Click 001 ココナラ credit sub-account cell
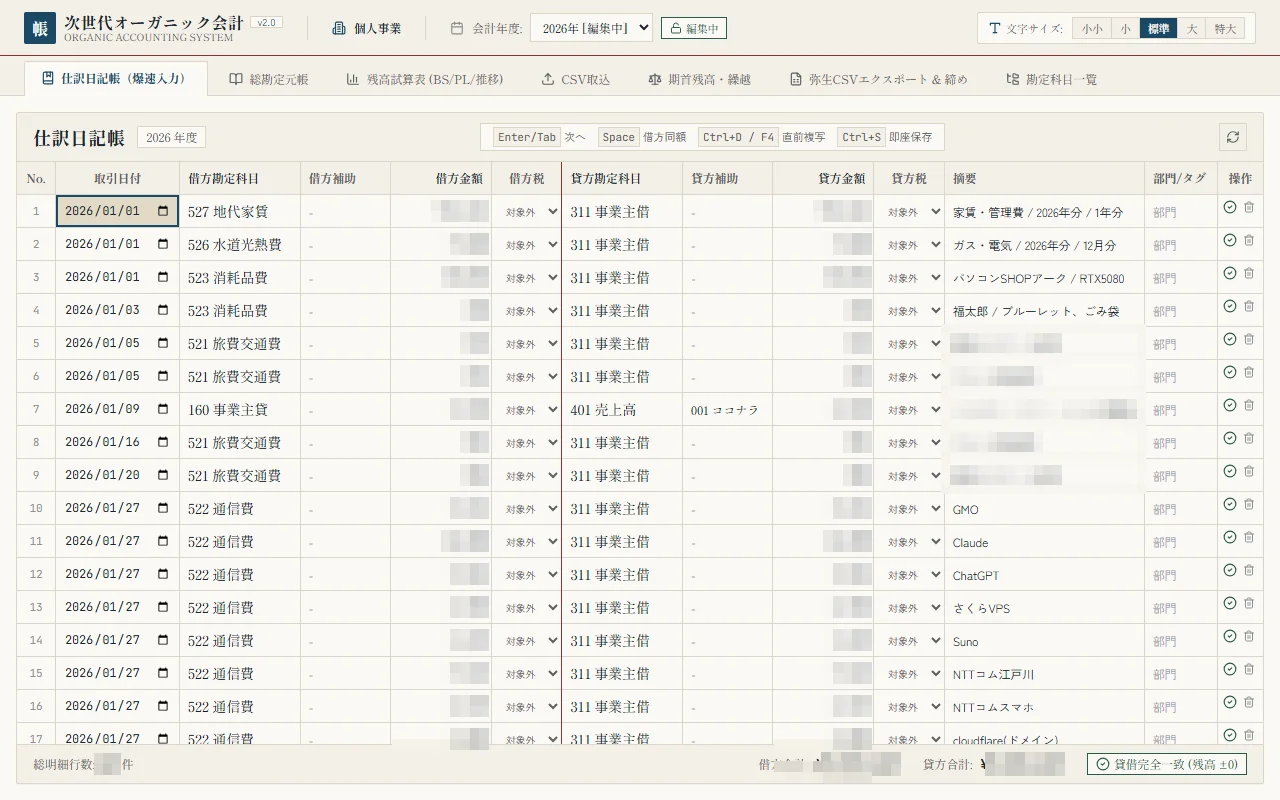The height and width of the screenshot is (800, 1280). click(728, 410)
